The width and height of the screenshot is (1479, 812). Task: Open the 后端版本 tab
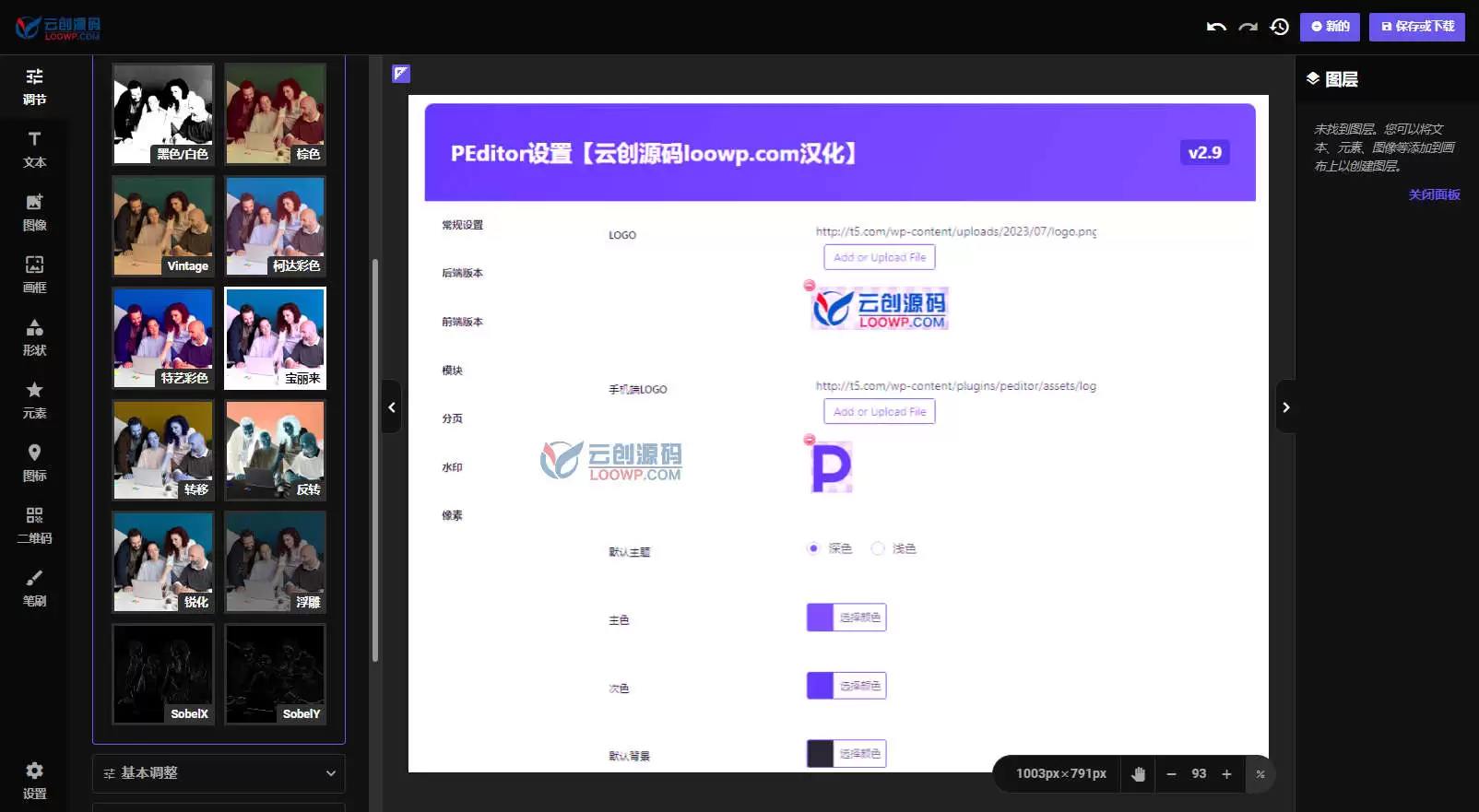(x=462, y=273)
